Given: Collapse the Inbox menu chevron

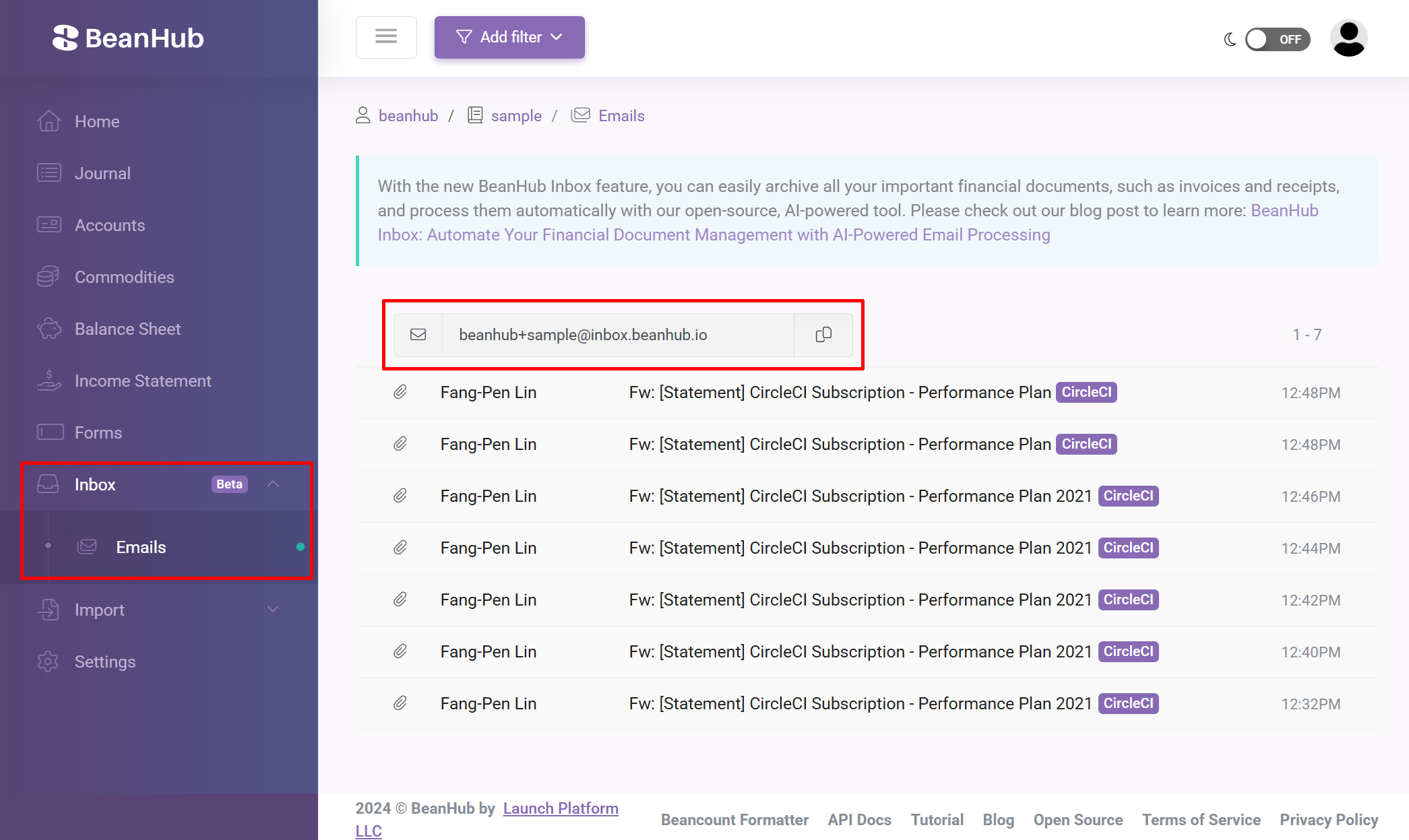Looking at the screenshot, I should coord(273,484).
